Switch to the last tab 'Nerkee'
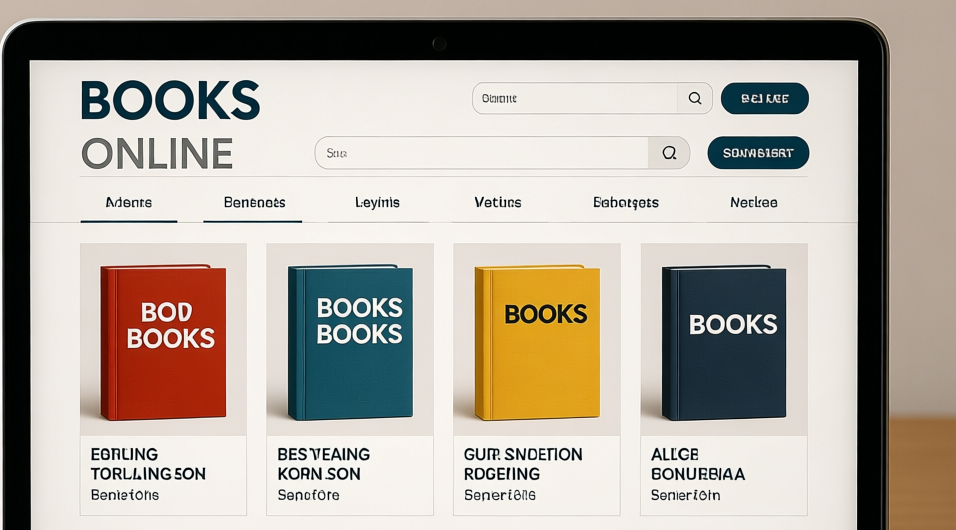956x530 pixels. click(753, 202)
